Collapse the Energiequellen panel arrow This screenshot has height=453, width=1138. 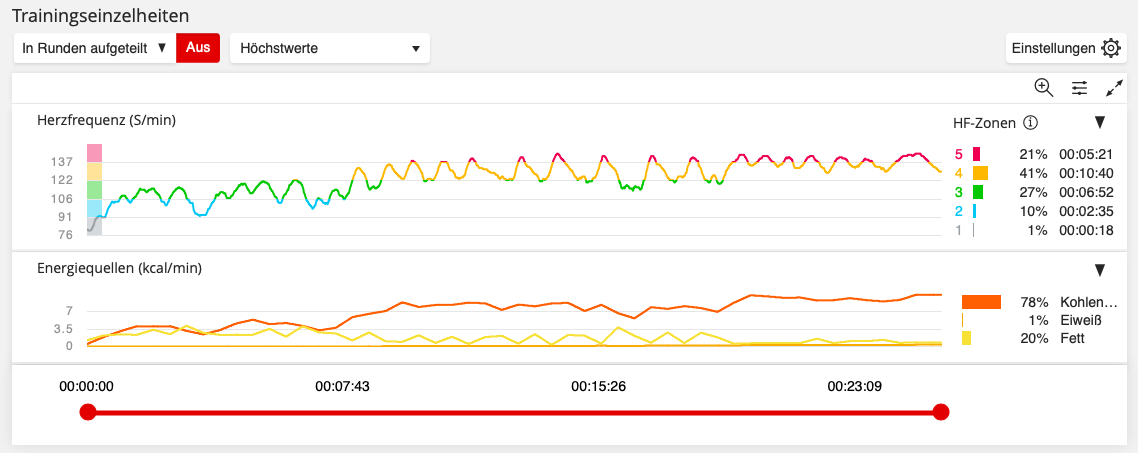point(1100,269)
